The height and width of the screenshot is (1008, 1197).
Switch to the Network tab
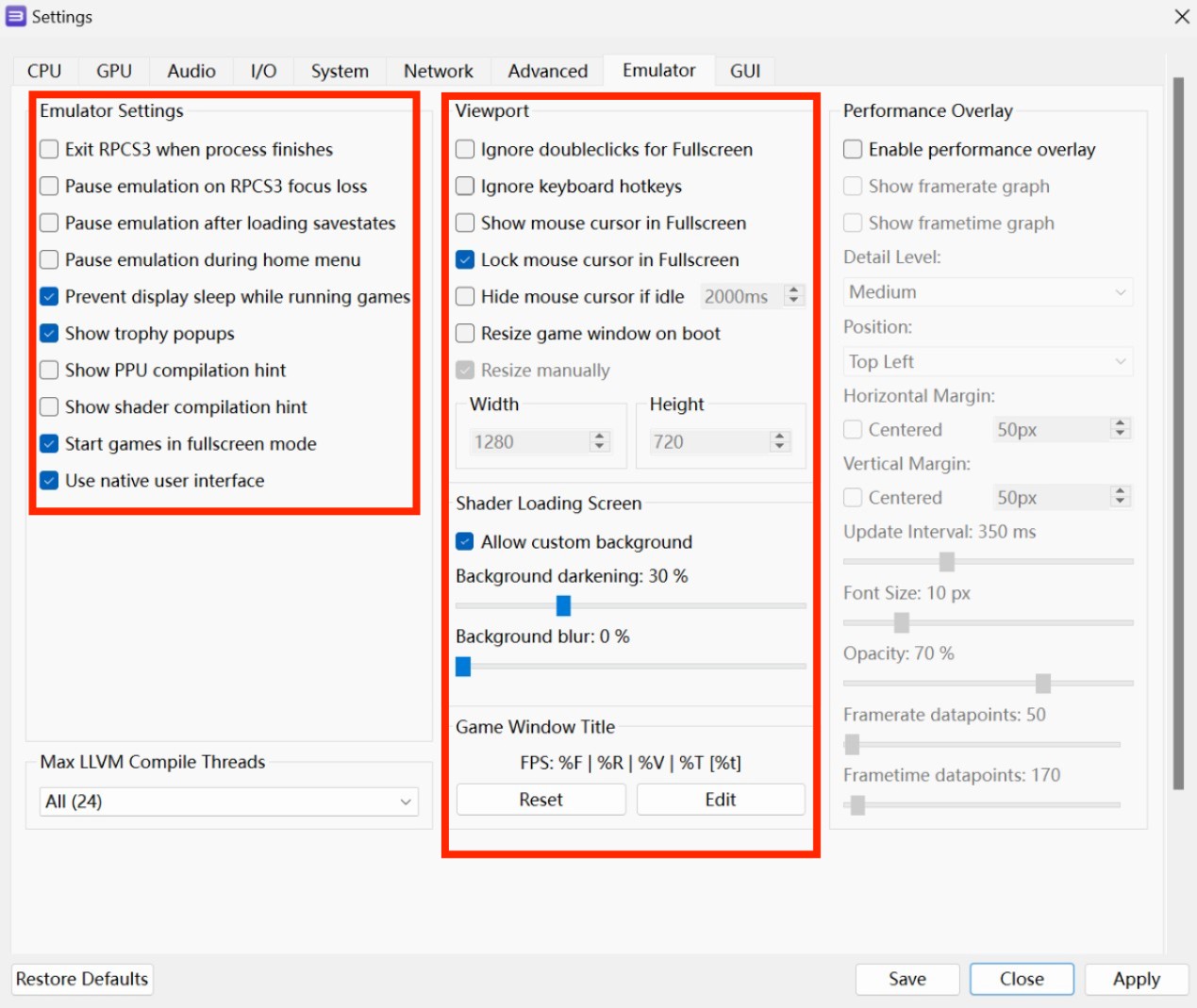tap(439, 71)
